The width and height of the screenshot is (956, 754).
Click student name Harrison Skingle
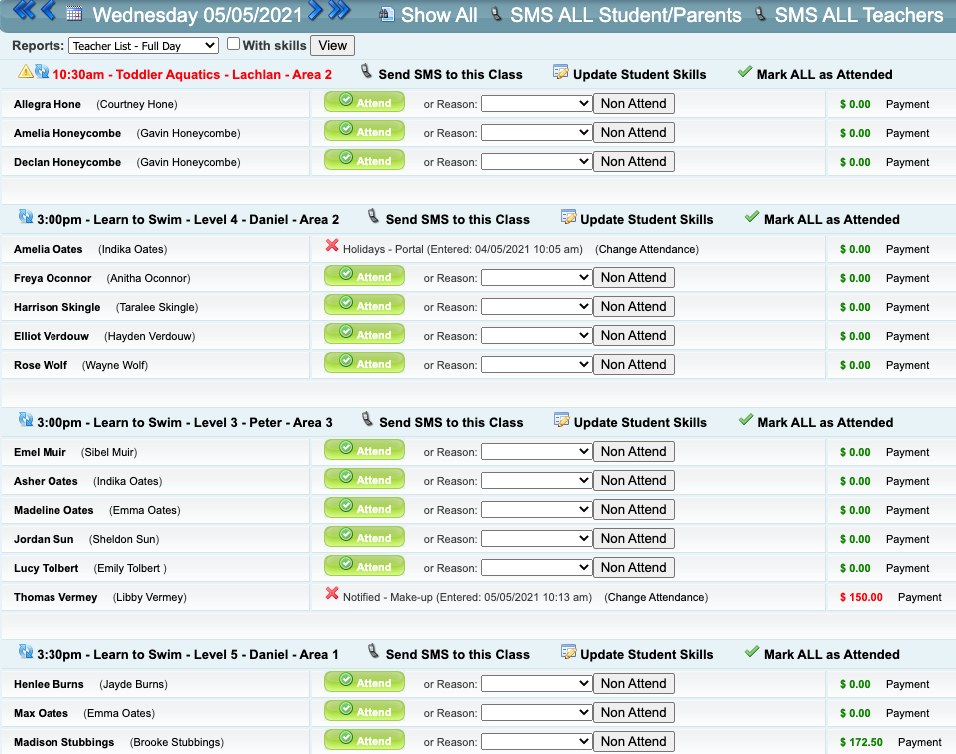pos(57,307)
